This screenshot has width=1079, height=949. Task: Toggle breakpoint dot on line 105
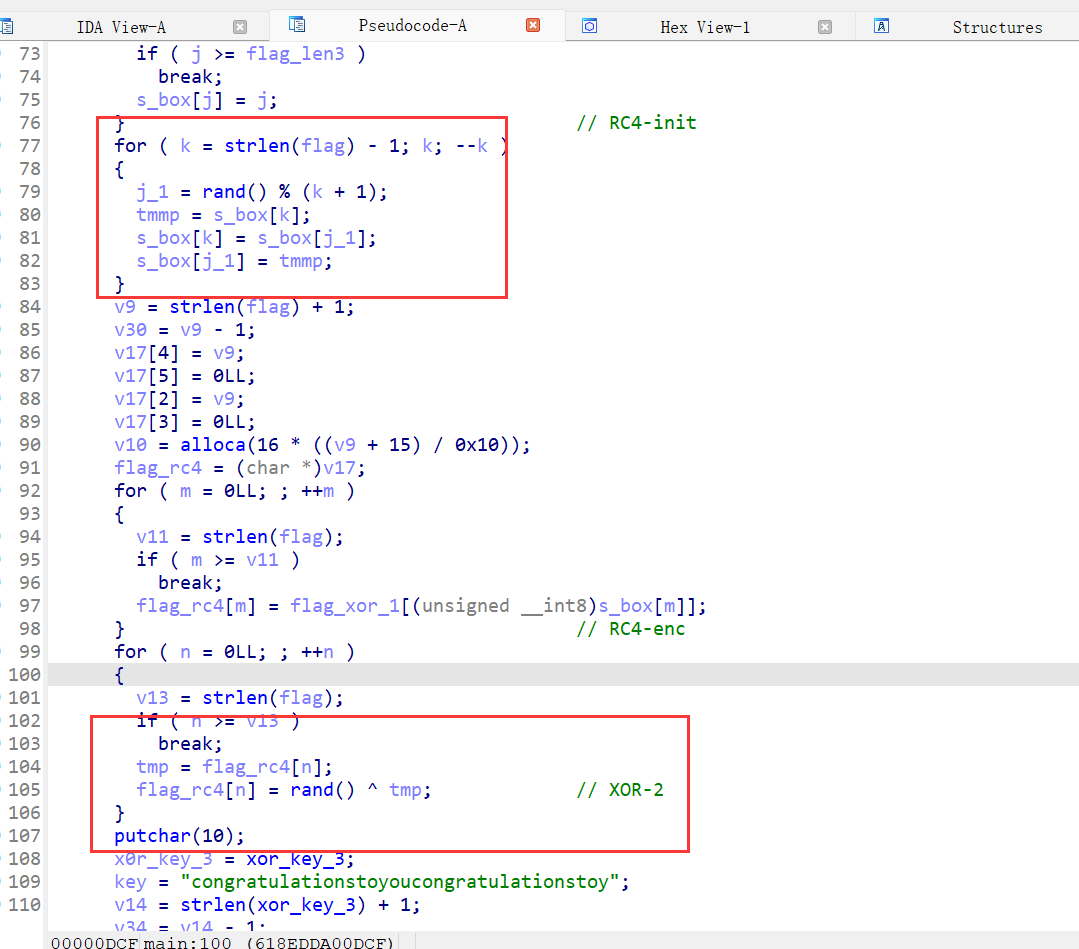click(3, 790)
